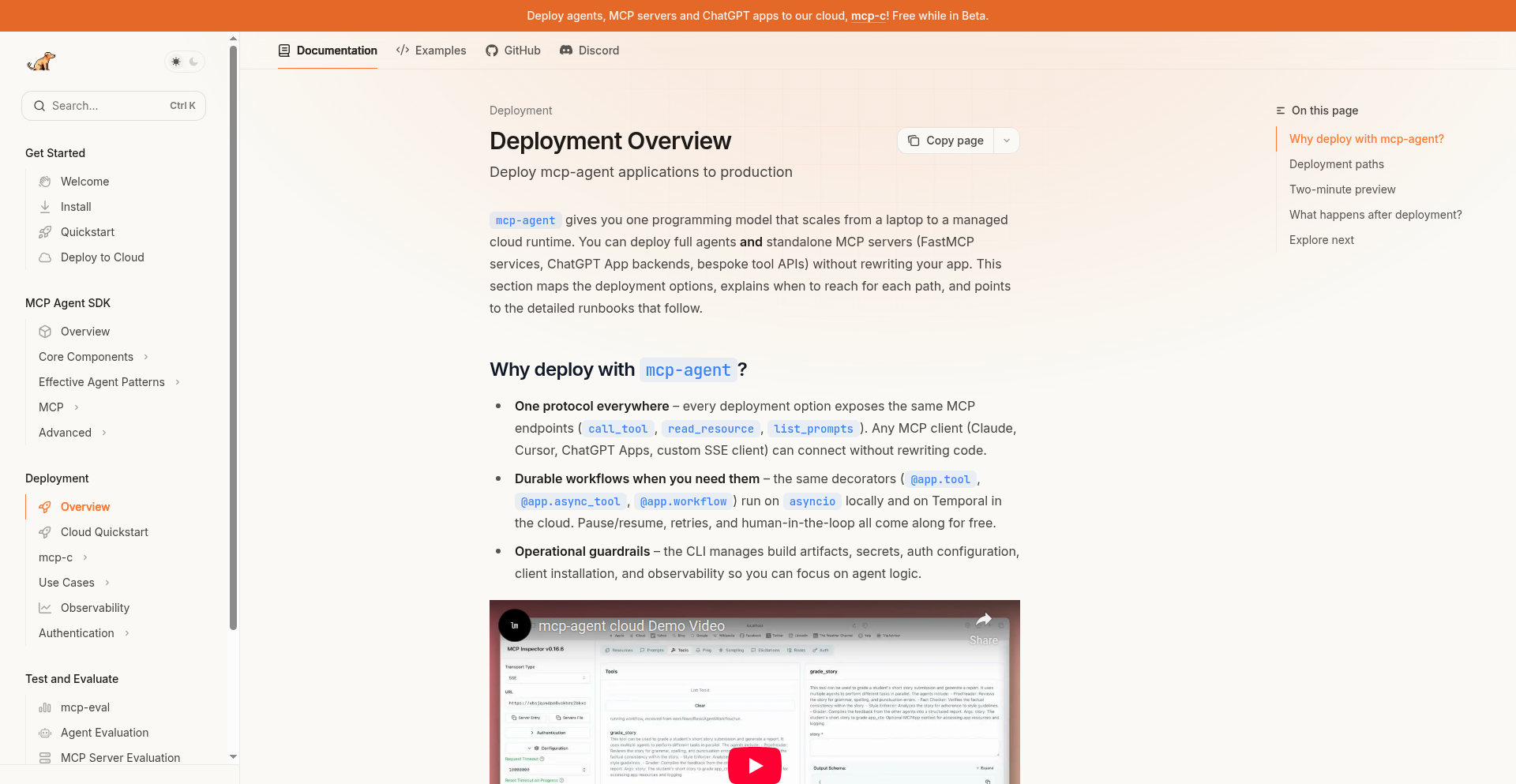Viewport: 1516px width, 784px height.
Task: Play the mcp-agent cloud demo video
Action: pos(755,765)
